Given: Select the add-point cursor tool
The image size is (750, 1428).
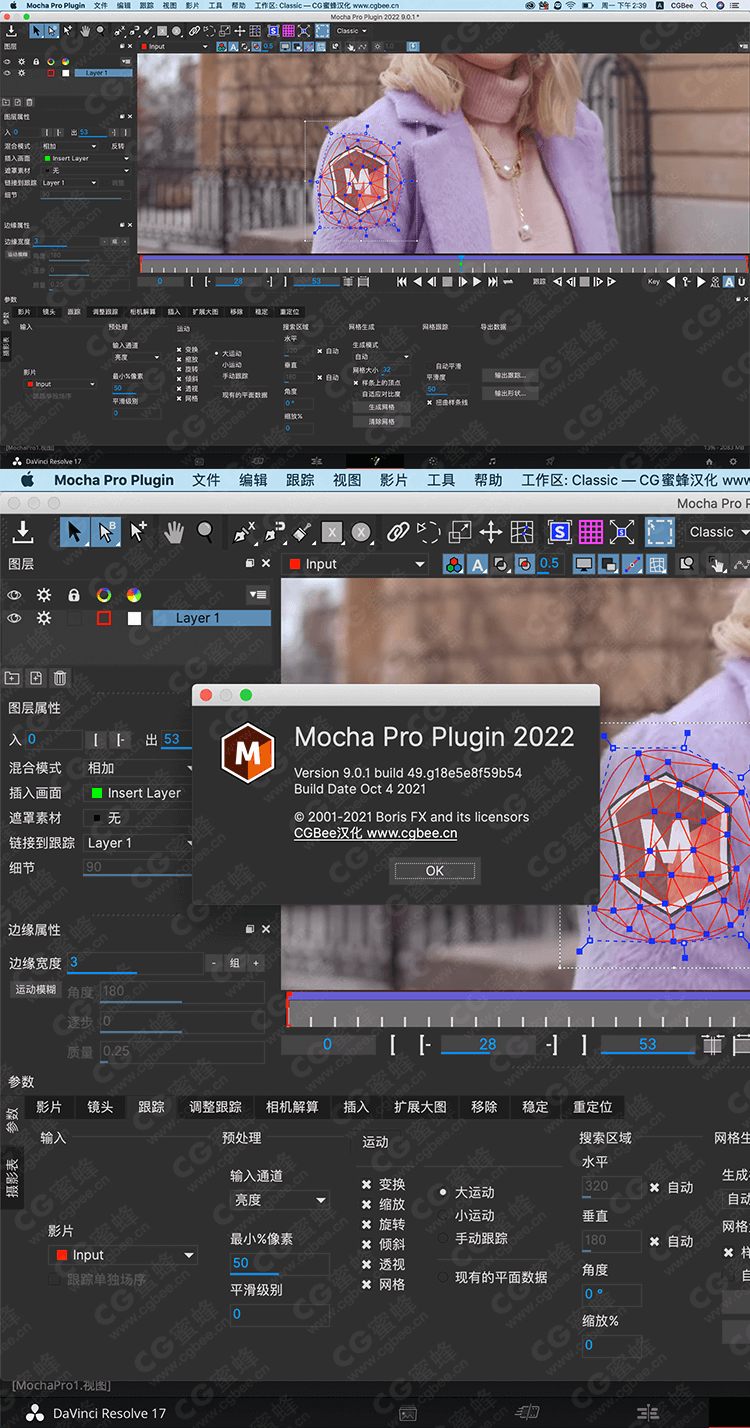Looking at the screenshot, I should tap(139, 532).
